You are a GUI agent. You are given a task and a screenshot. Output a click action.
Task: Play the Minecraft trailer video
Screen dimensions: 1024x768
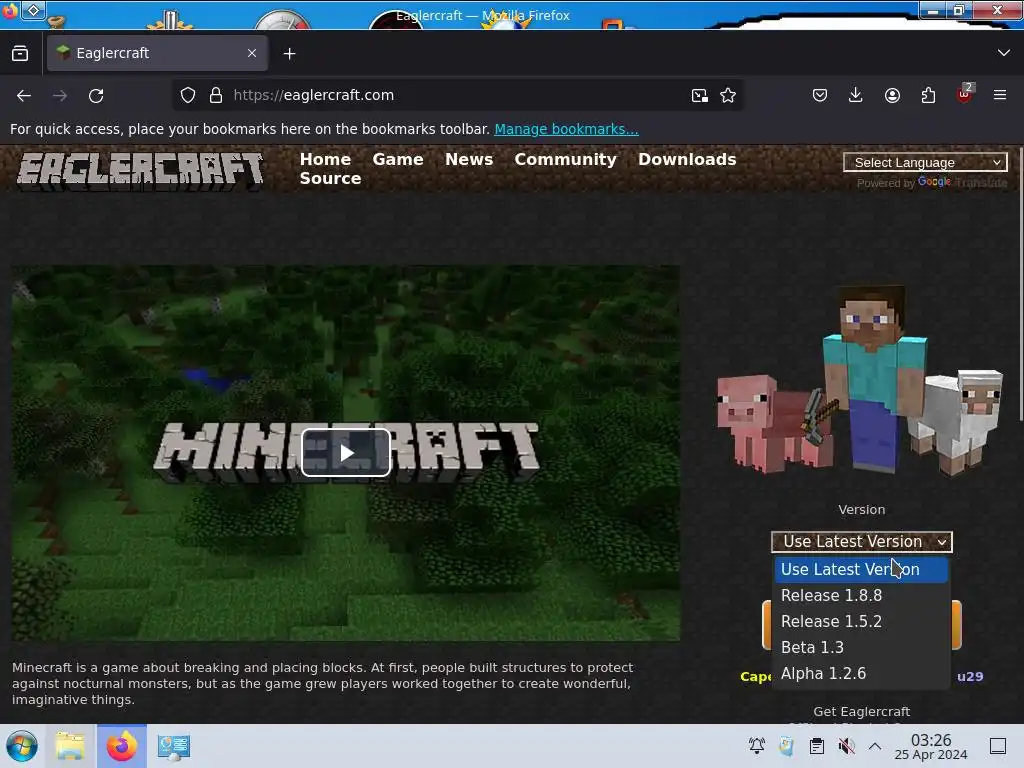click(x=346, y=453)
